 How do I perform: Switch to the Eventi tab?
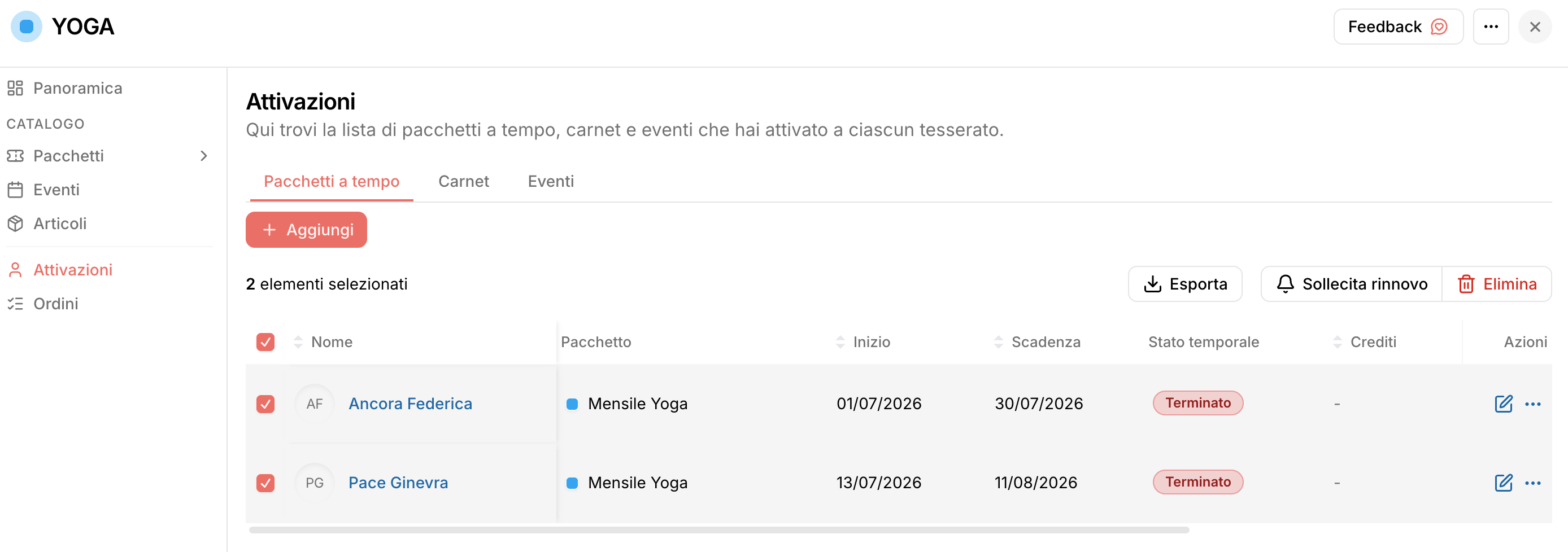pos(550,181)
